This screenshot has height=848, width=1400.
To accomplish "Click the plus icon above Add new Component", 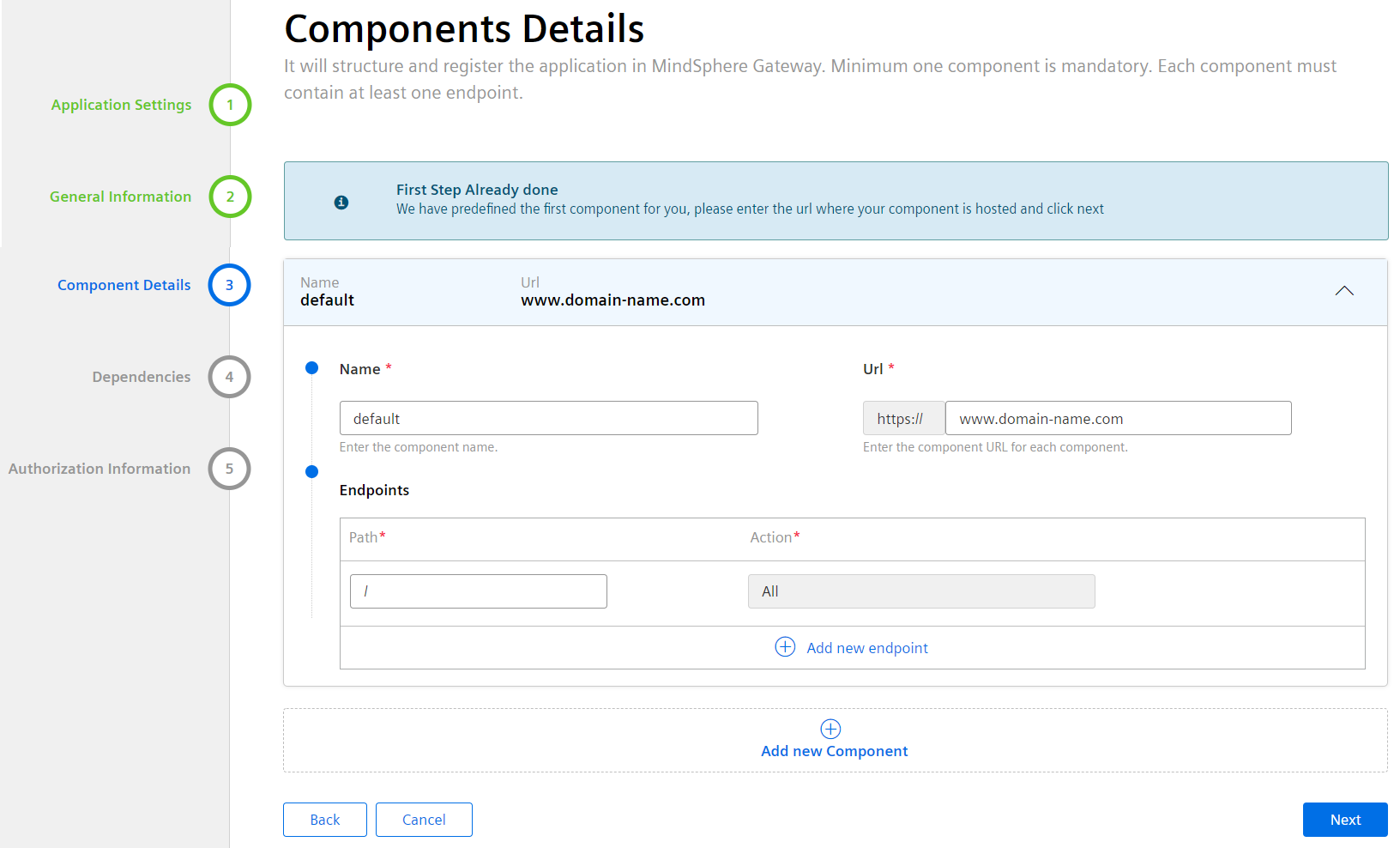I will pos(830,729).
